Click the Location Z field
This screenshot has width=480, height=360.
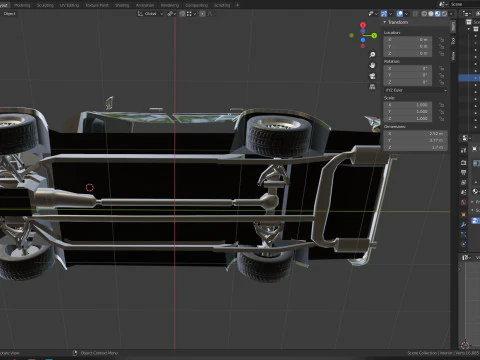point(408,53)
